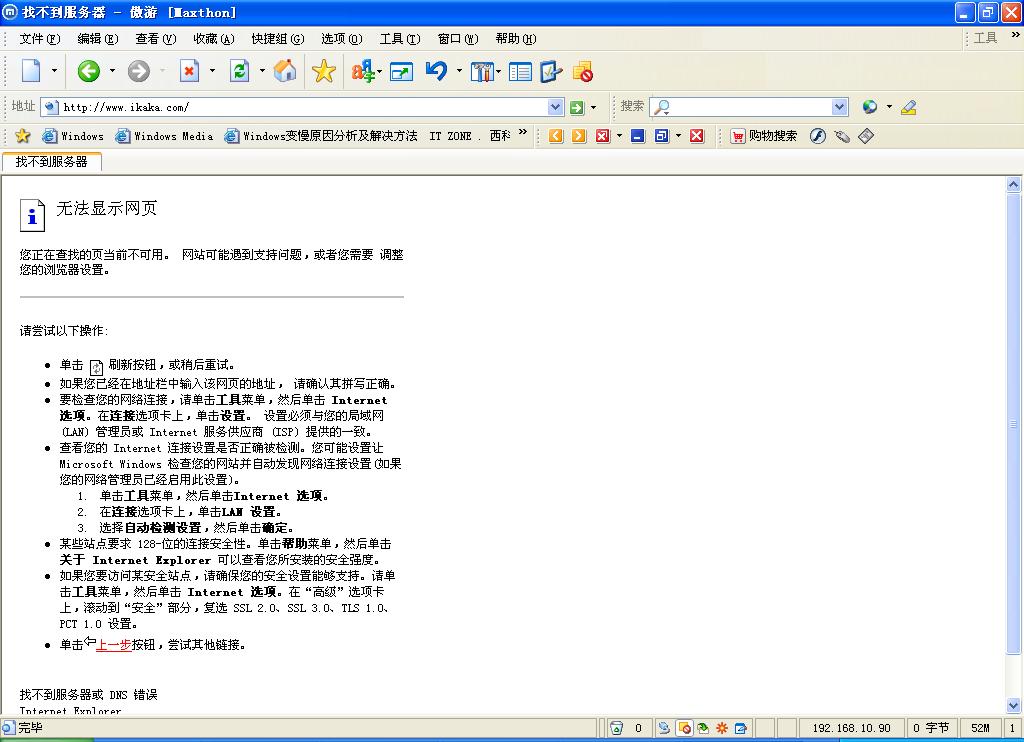This screenshot has width=1024, height=742.
Task: Click the New blank page toolbar icon
Action: pyautogui.click(x=31, y=71)
